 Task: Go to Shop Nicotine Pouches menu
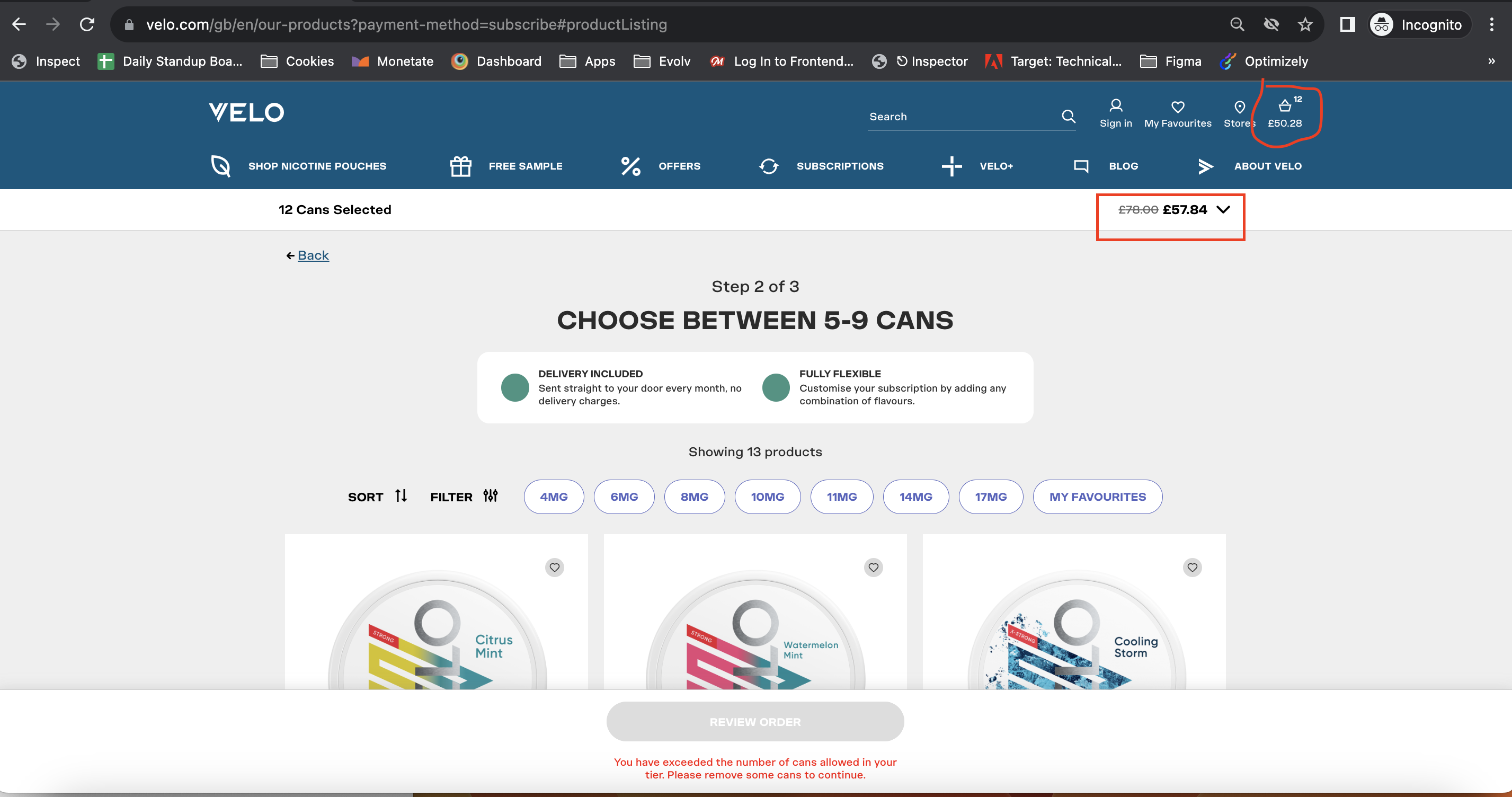coord(316,166)
